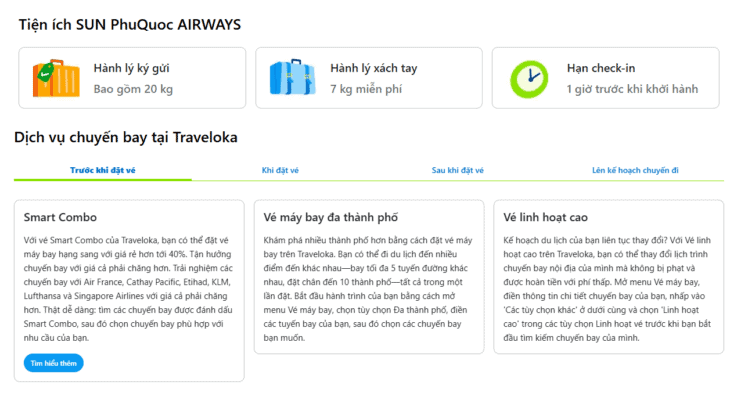Select the 'Sau khi đặt vé' tab

pos(458,170)
